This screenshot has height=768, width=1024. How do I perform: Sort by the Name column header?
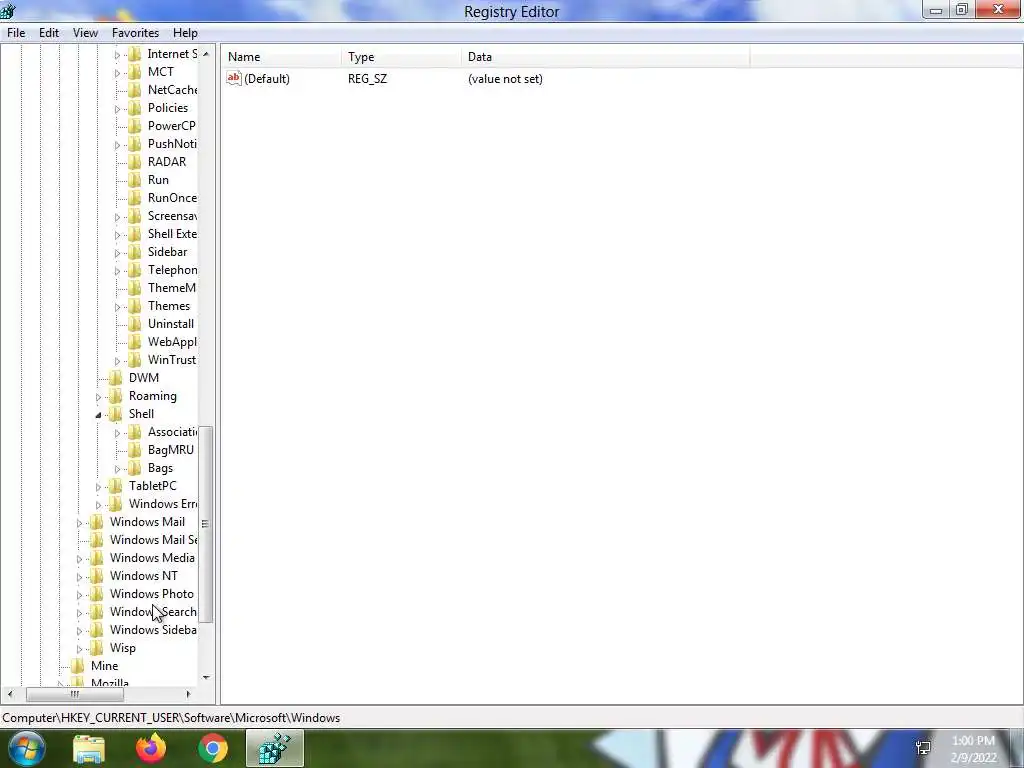pyautogui.click(x=281, y=57)
